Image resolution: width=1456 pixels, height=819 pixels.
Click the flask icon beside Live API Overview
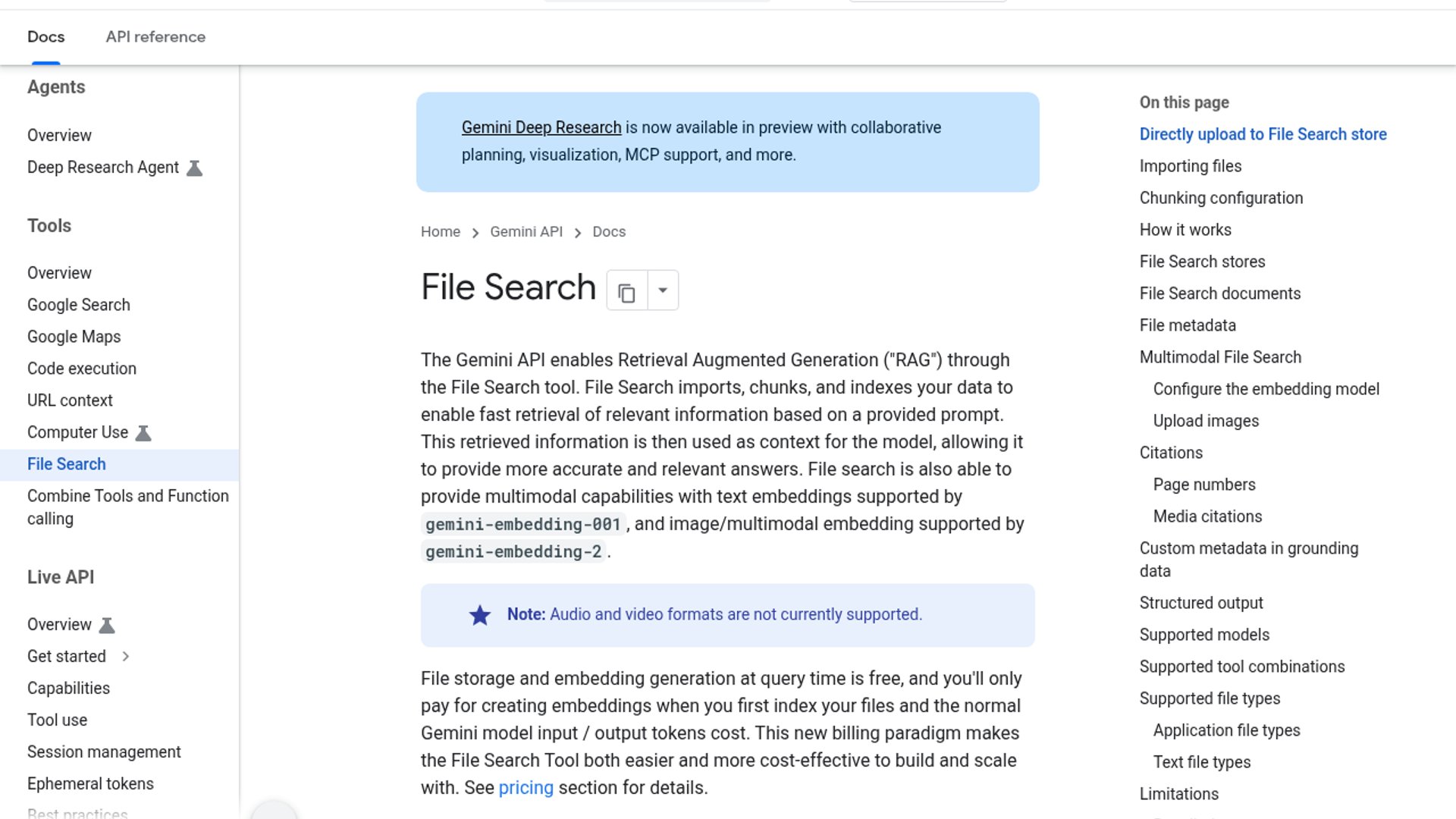click(x=107, y=625)
